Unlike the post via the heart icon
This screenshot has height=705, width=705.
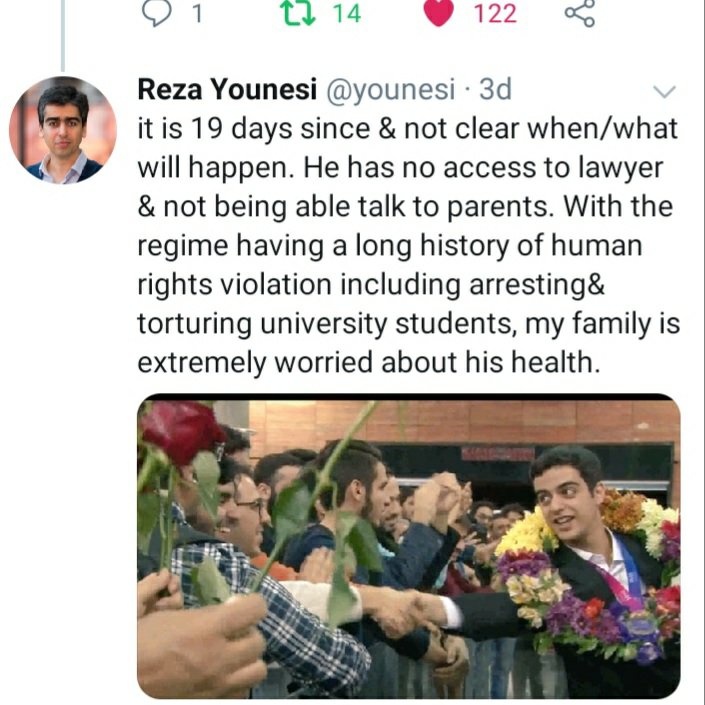coord(438,13)
